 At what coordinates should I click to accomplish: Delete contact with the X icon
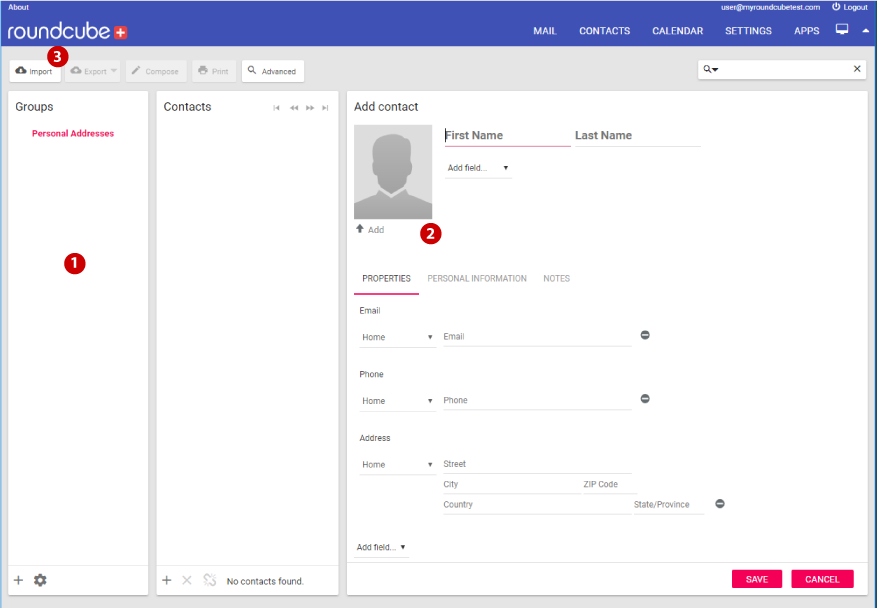coord(187,580)
